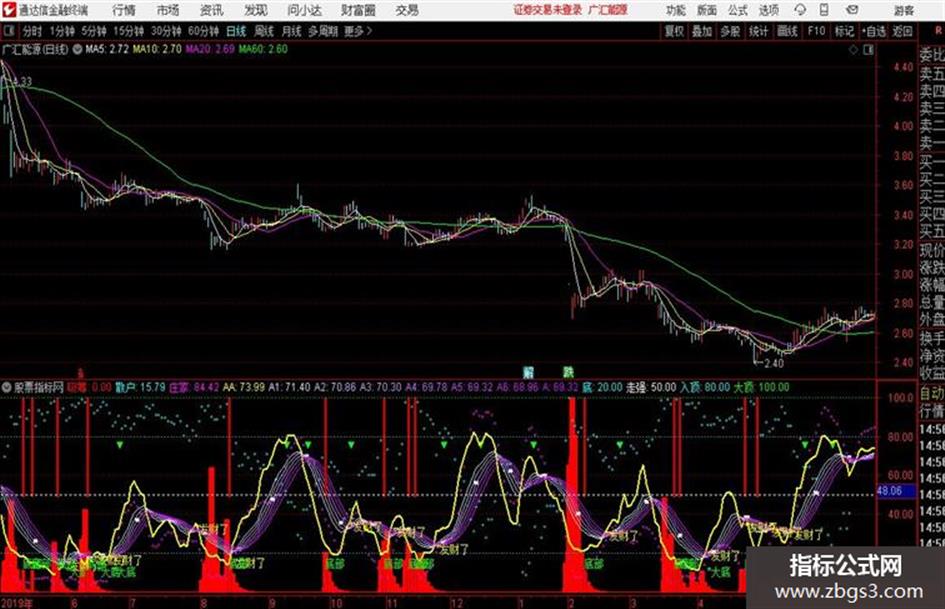The image size is (945, 609).
Task: Click the 大顶: 100.00 indicator value
Action: [761, 387]
